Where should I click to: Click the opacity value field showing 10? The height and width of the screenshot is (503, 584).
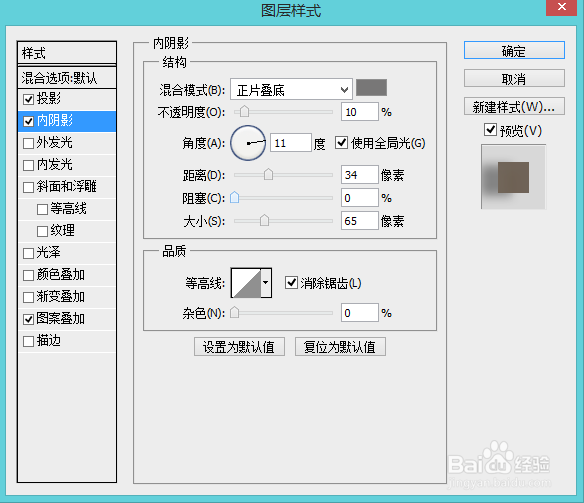coord(360,112)
